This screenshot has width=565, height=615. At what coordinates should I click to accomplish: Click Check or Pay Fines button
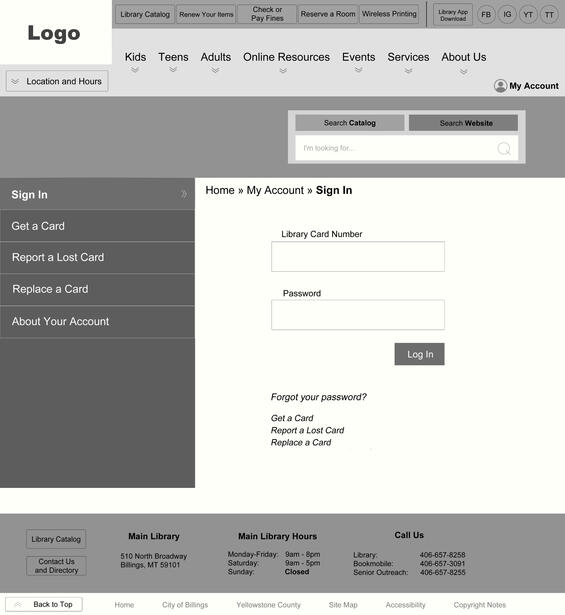[267, 14]
